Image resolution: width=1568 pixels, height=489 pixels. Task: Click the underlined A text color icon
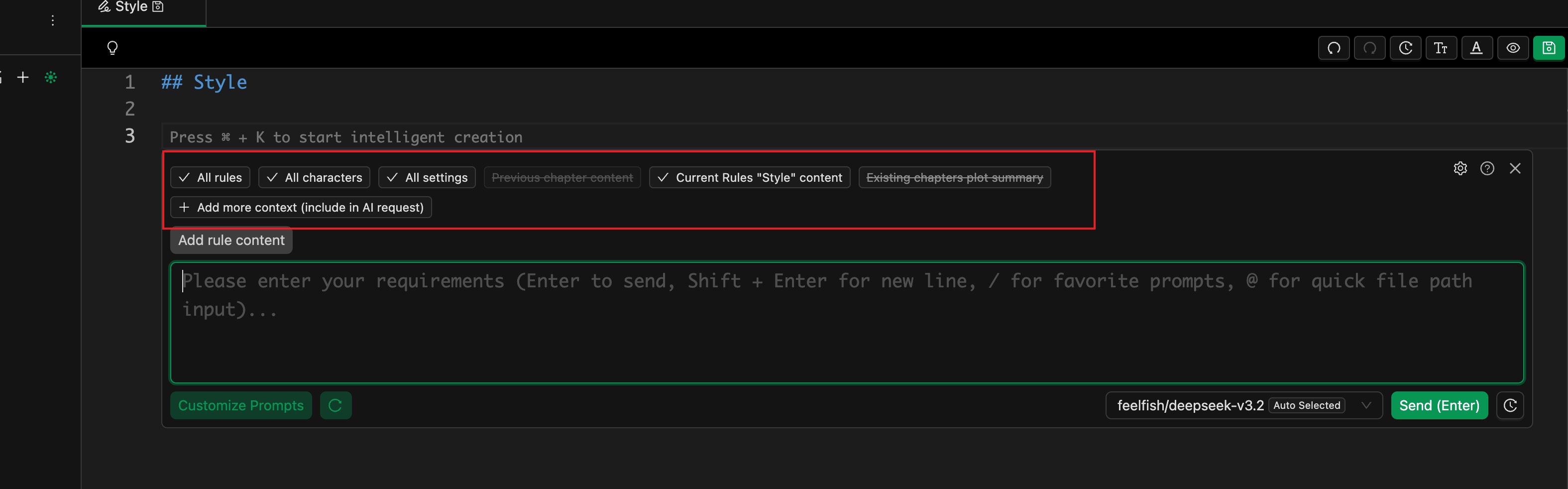[x=1476, y=48]
